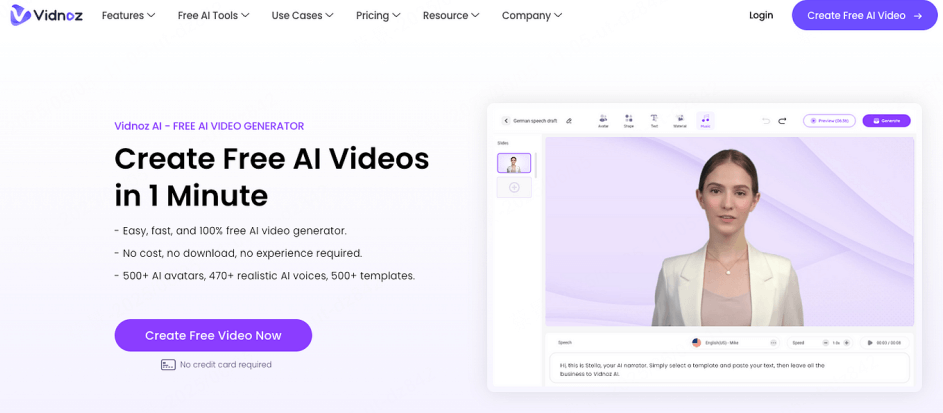
Task: Increase speech speed with plus
Action: [x=847, y=343]
